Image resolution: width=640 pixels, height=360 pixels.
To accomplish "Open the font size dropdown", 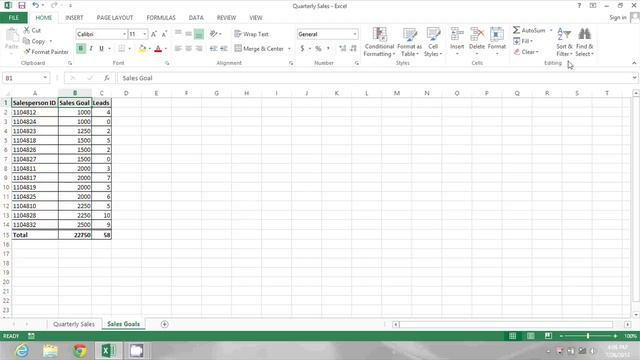I will click(x=144, y=34).
